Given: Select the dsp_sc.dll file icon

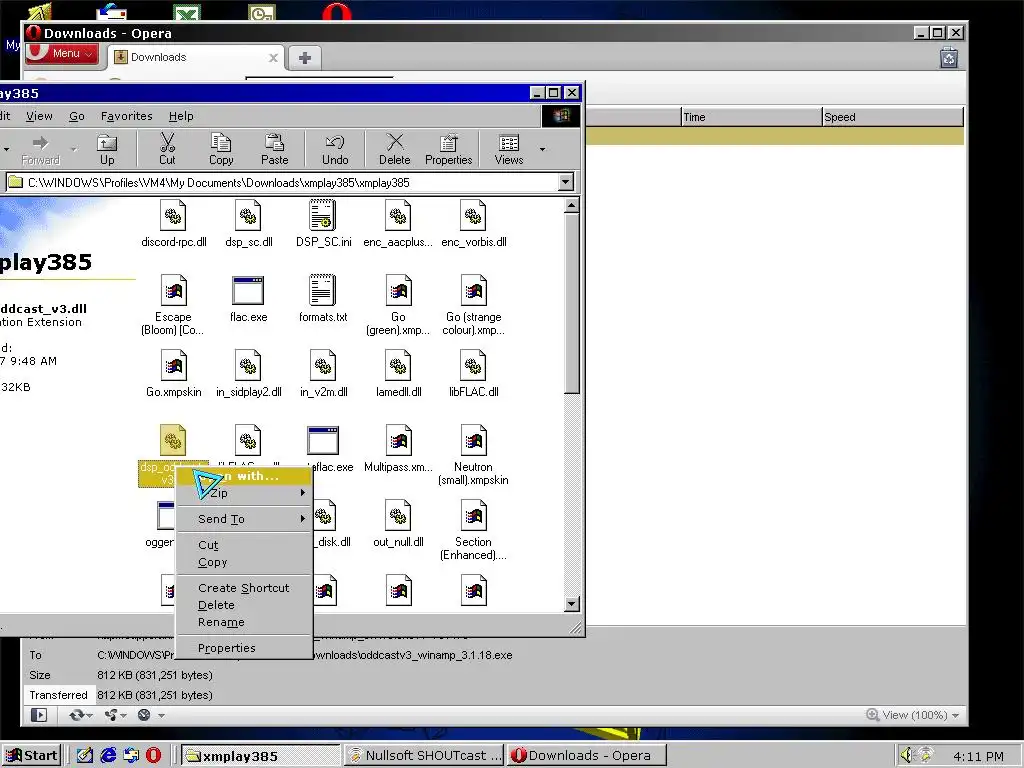Looking at the screenshot, I should point(248,216).
